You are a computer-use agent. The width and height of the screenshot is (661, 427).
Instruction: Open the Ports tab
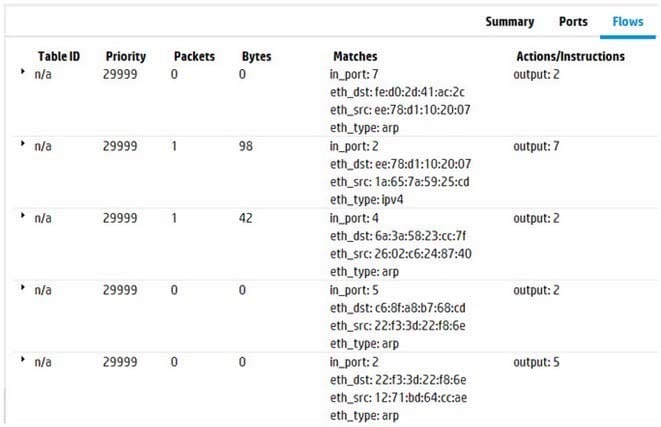[x=574, y=21]
